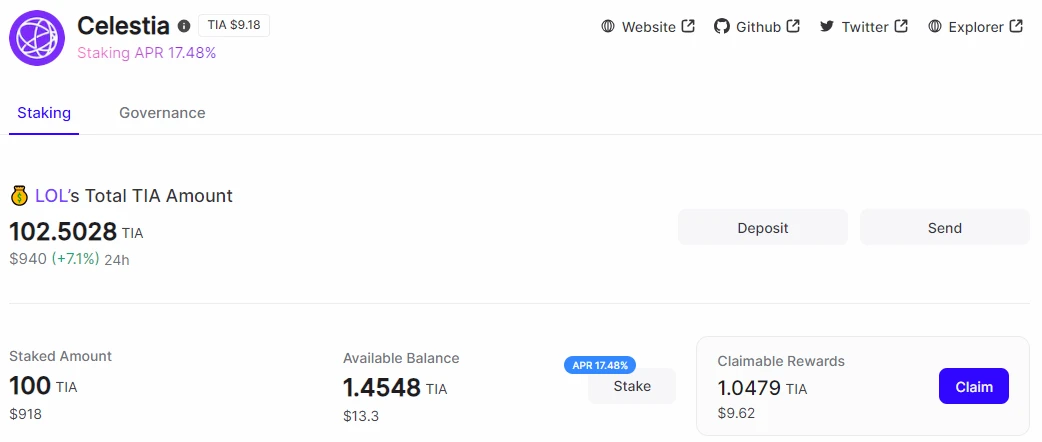
Task: Click the Twitter bird icon
Action: [826, 27]
